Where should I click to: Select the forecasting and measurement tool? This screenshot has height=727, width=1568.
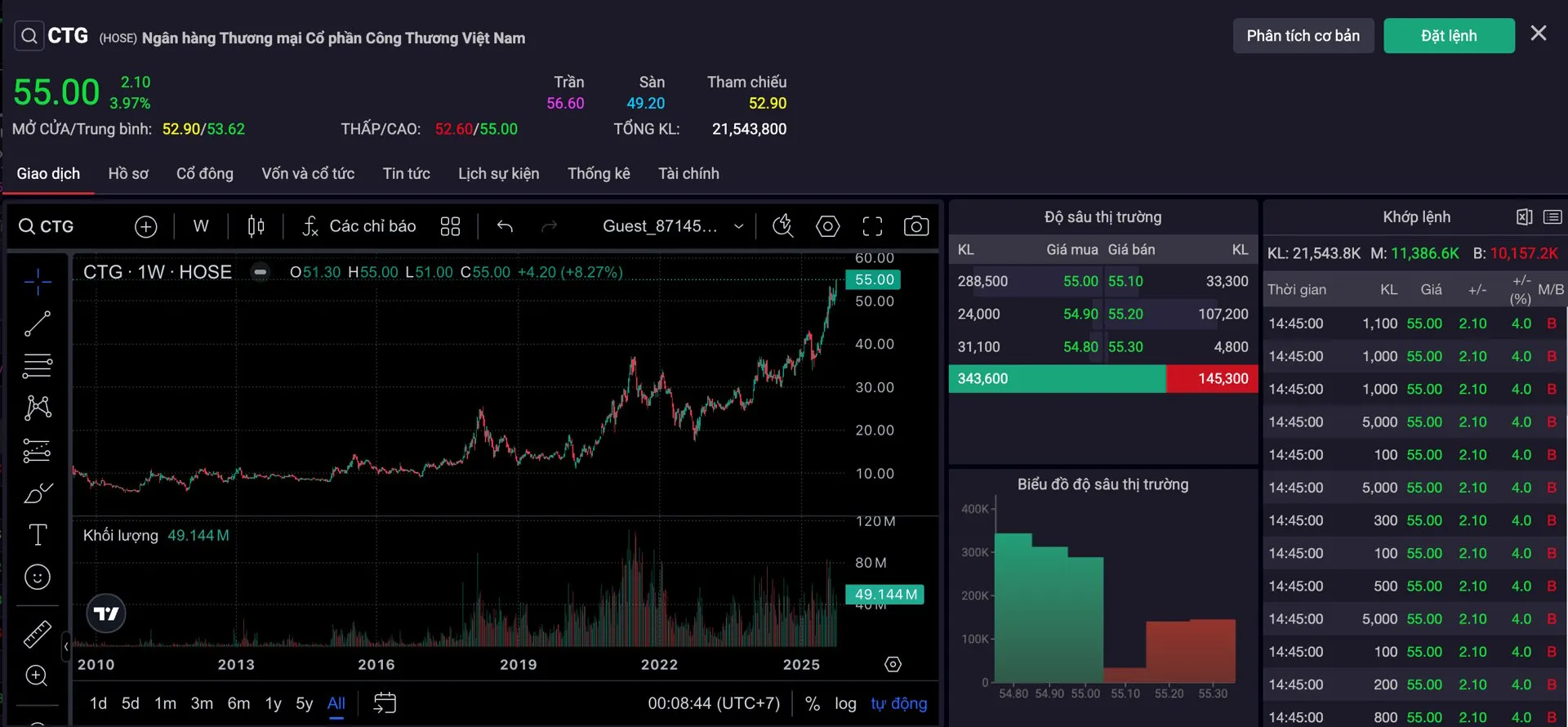[x=38, y=450]
